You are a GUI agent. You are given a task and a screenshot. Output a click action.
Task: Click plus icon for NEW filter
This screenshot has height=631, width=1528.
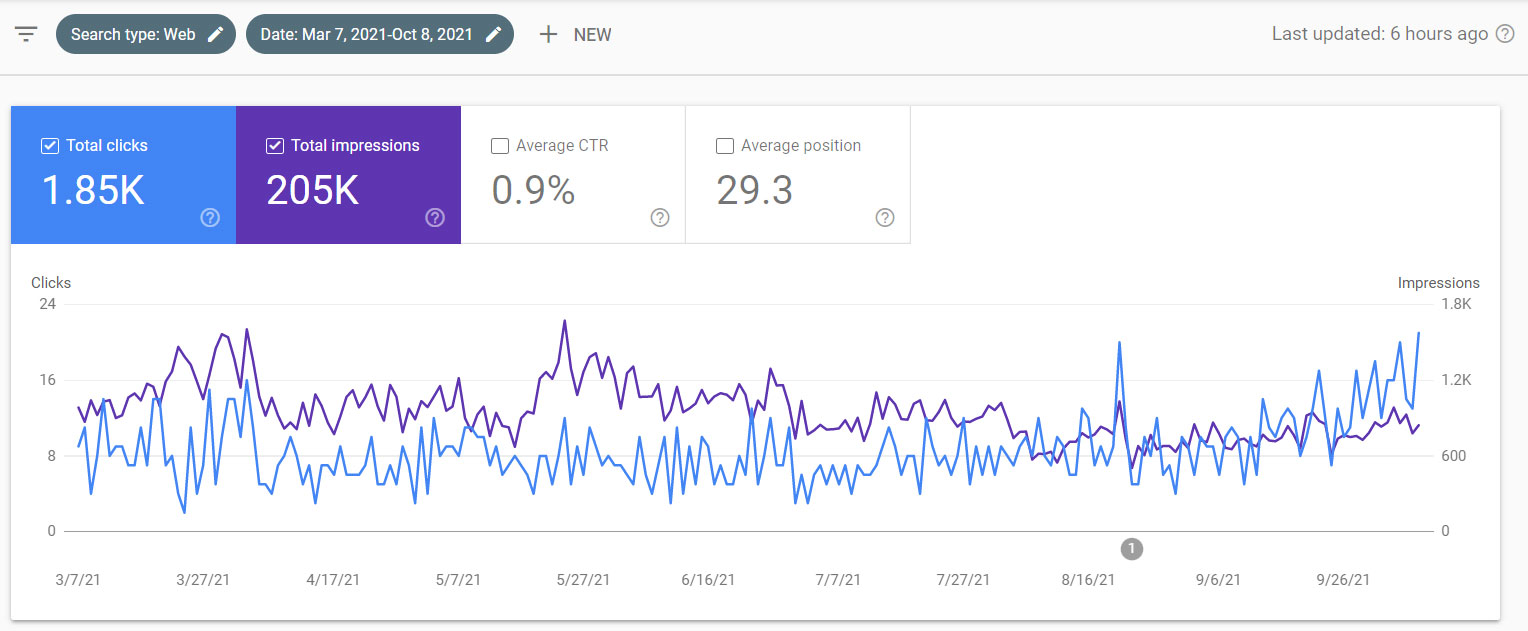pyautogui.click(x=548, y=34)
